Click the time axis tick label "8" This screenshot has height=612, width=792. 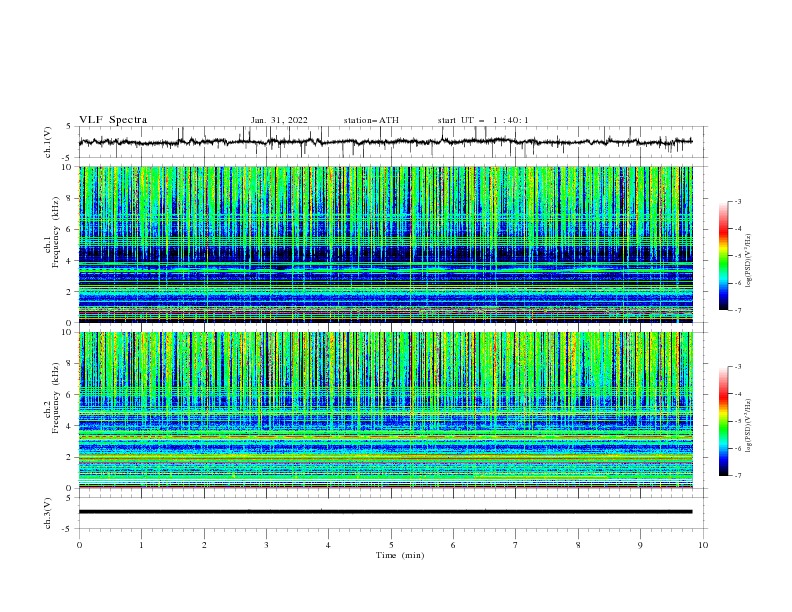click(x=578, y=545)
